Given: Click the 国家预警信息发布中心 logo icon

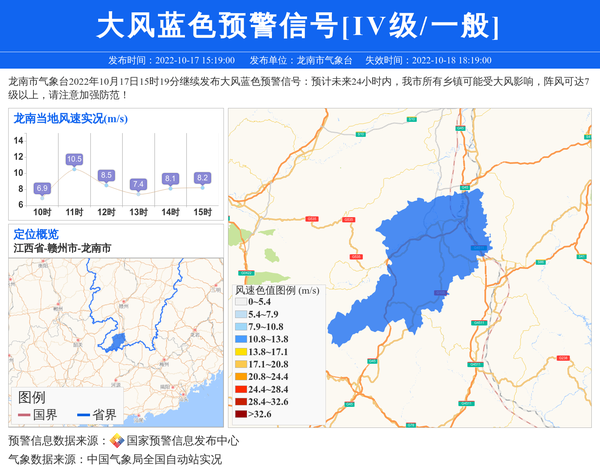Looking at the screenshot, I should click(116, 441).
